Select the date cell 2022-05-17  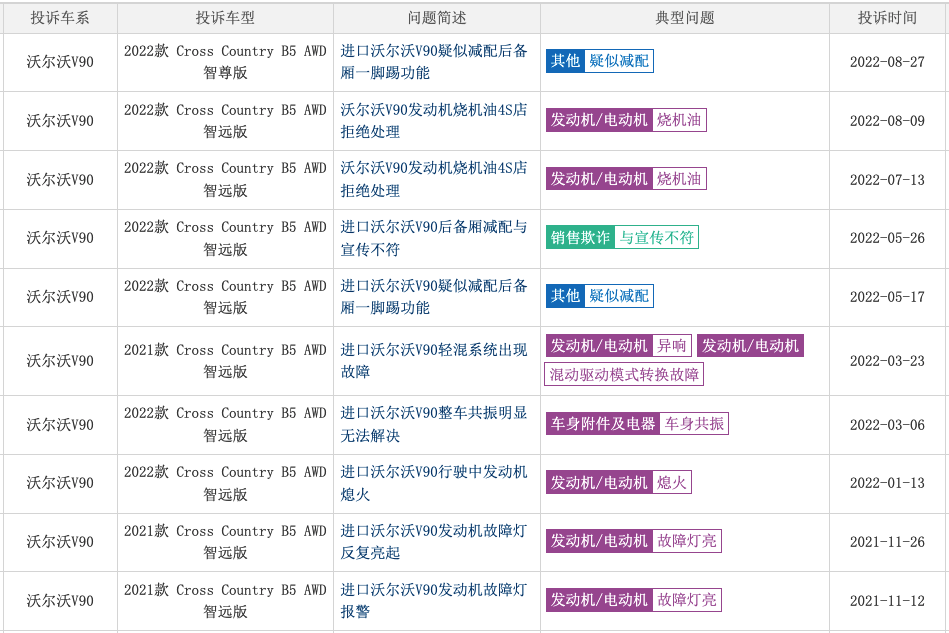tap(887, 297)
